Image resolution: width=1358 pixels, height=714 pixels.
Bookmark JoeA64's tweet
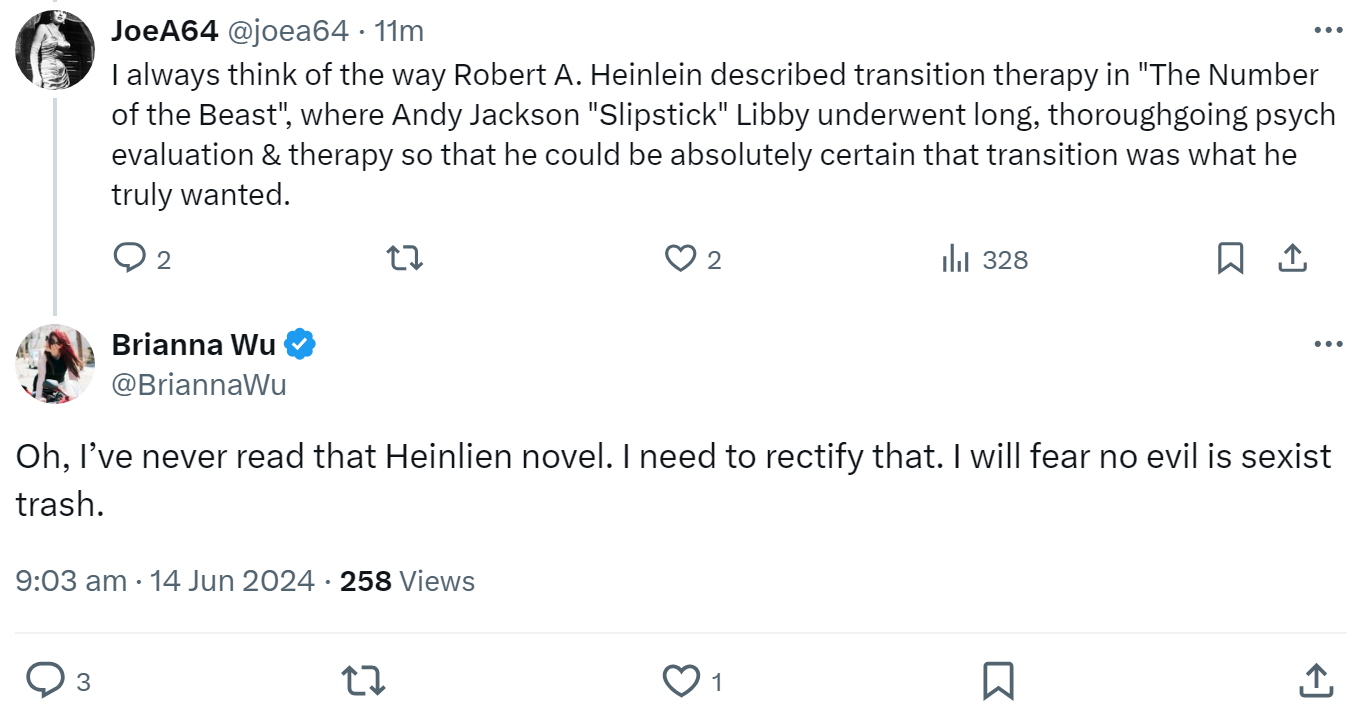[1230, 260]
